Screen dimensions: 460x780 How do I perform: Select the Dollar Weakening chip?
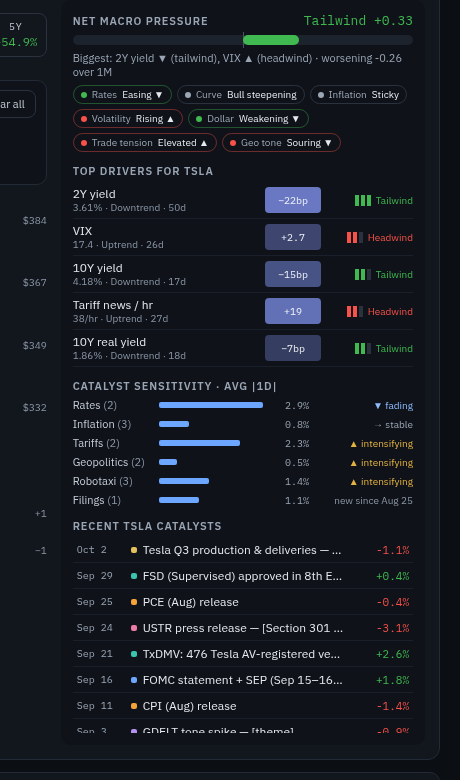(248, 119)
